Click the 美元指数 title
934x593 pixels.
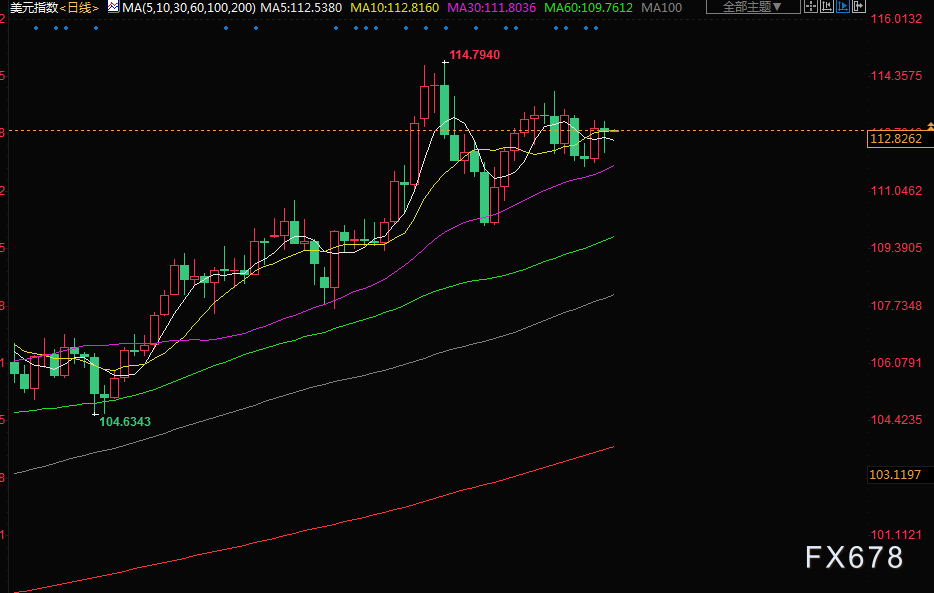[34, 8]
